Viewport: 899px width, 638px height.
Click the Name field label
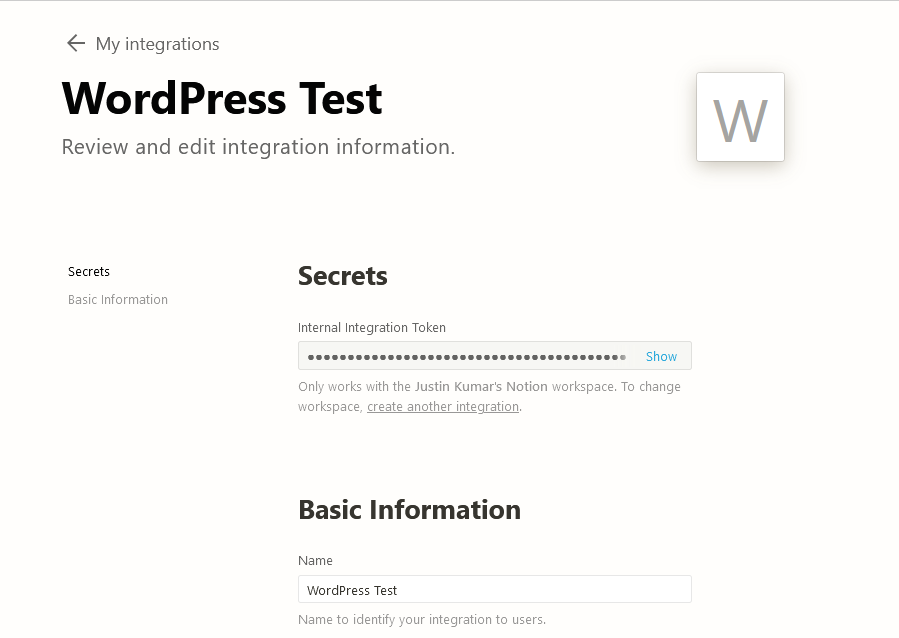click(315, 561)
